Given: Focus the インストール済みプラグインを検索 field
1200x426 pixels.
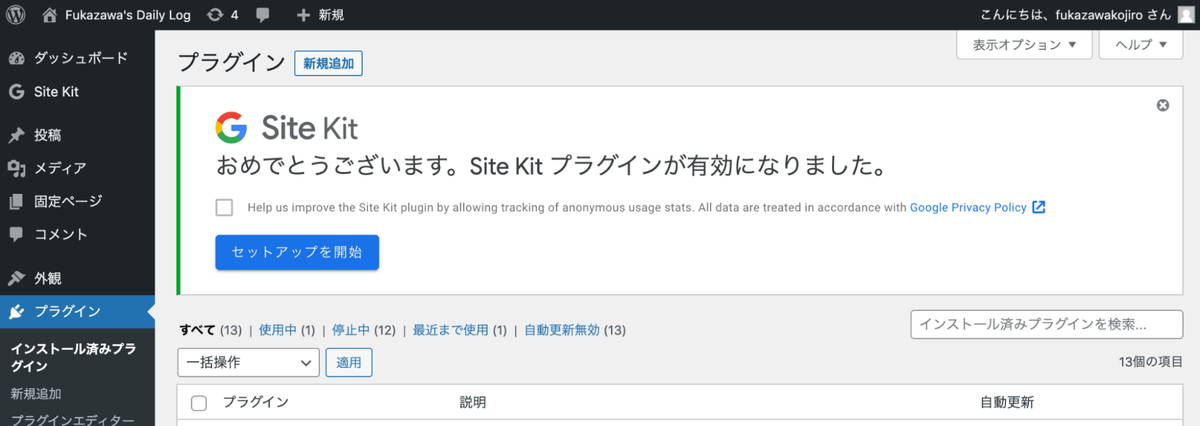Looking at the screenshot, I should pyautogui.click(x=1047, y=324).
